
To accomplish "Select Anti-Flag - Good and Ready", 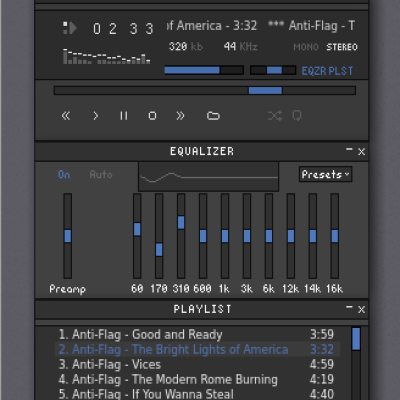I will [197, 334].
